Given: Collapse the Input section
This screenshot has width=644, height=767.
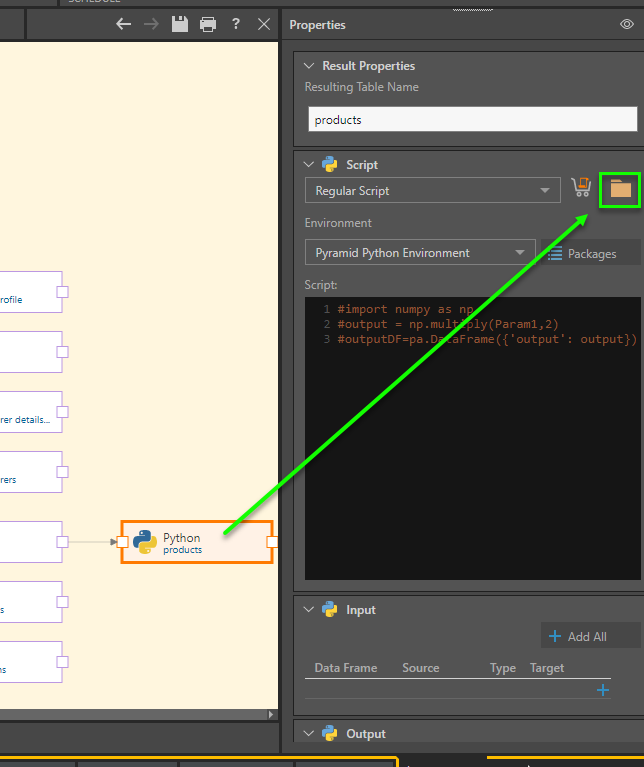Looking at the screenshot, I should [x=308, y=610].
